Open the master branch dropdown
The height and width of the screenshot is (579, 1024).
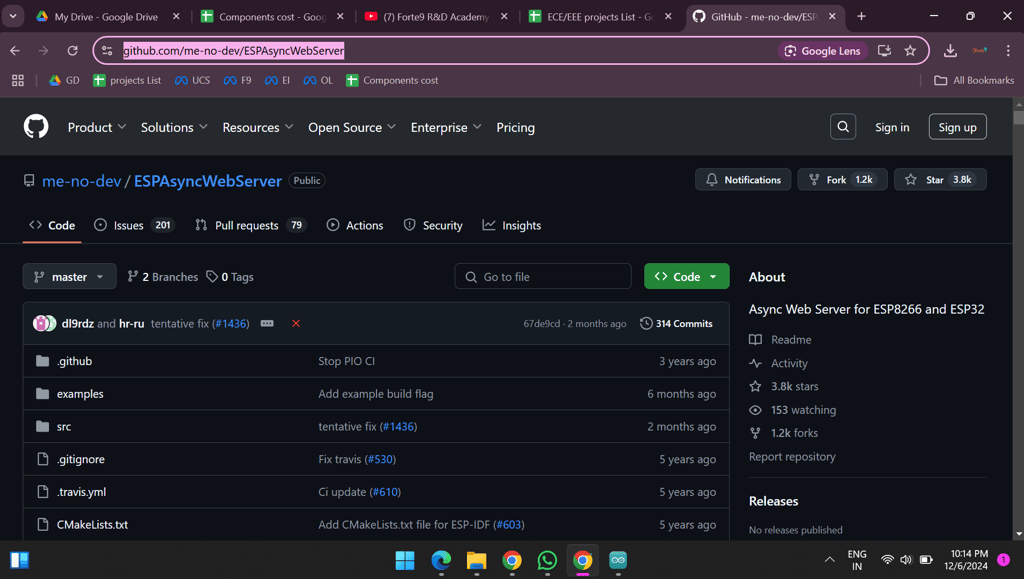[x=69, y=276]
